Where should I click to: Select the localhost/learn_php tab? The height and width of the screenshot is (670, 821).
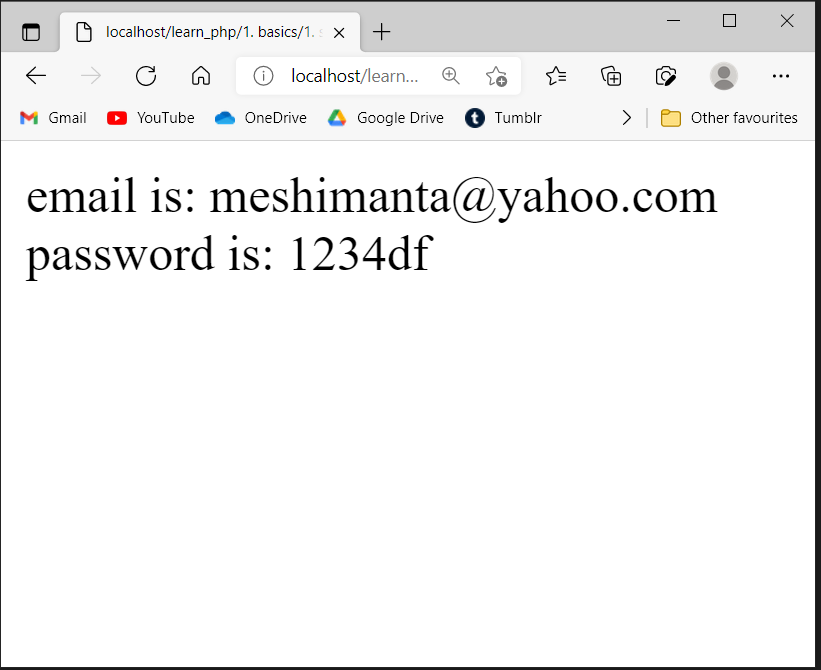200,32
